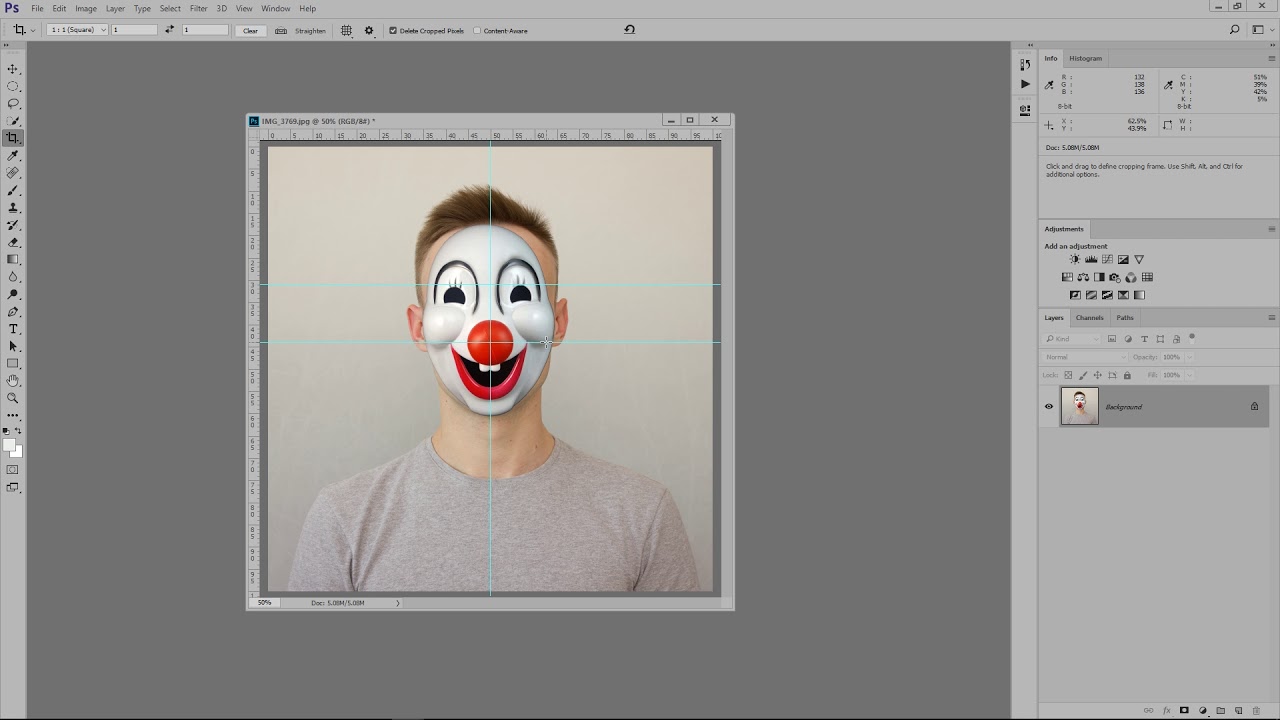Select the Rectangle shape tool

13,363
